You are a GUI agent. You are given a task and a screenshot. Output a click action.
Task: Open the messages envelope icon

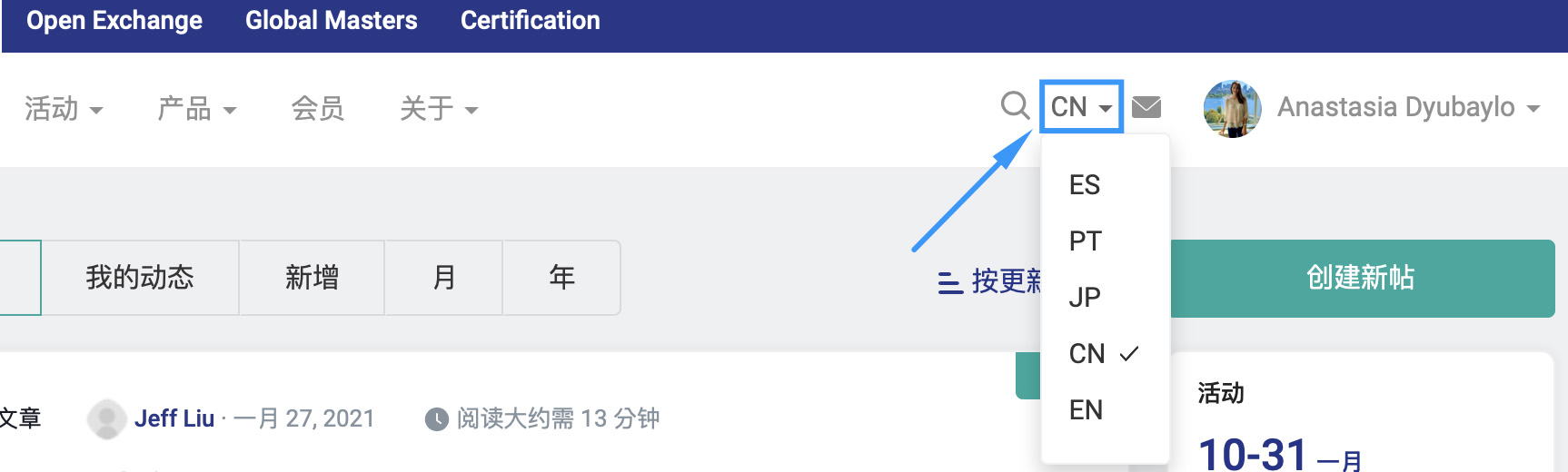coord(1146,107)
